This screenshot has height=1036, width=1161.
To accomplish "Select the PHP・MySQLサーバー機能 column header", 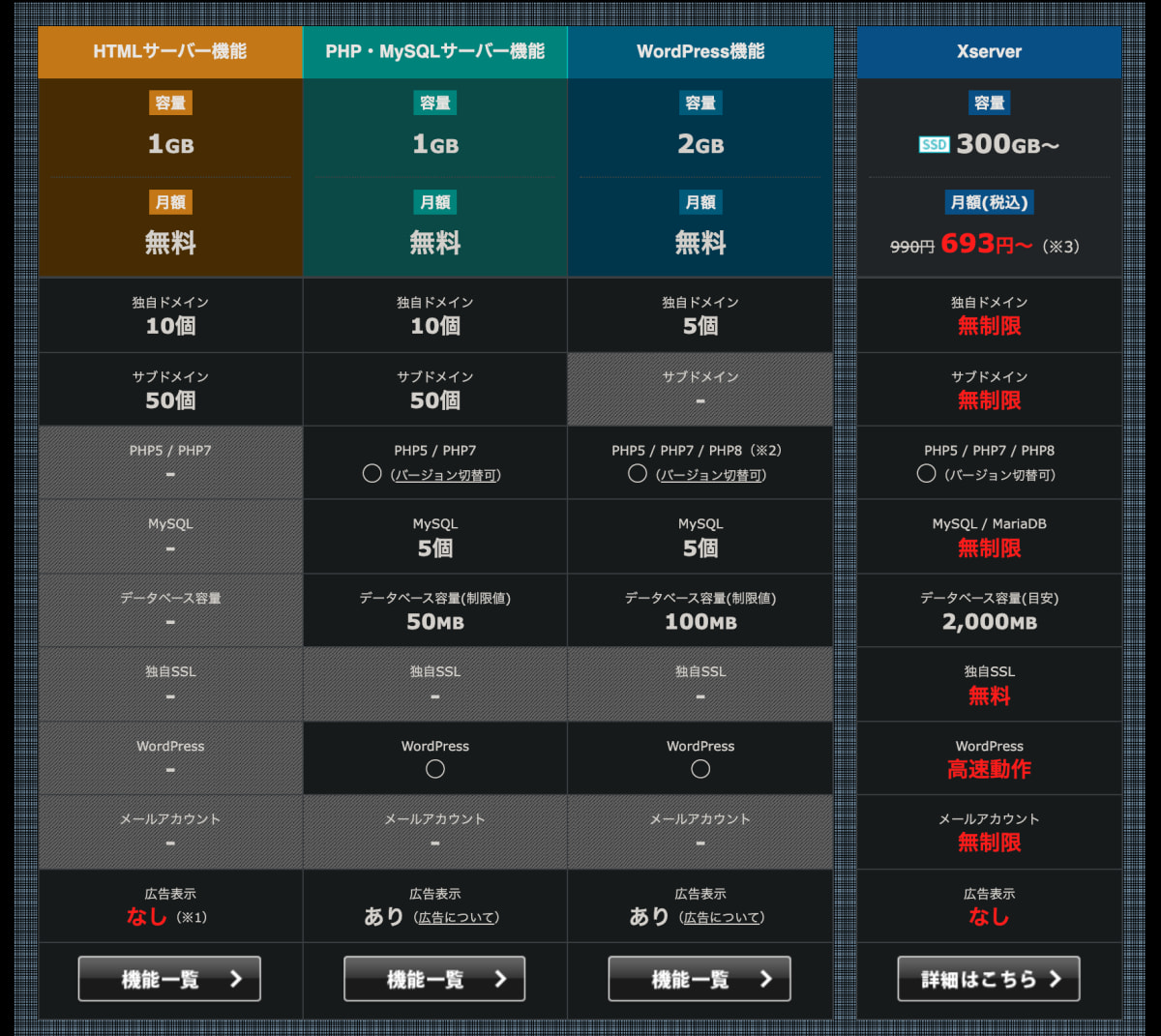I will click(x=435, y=51).
